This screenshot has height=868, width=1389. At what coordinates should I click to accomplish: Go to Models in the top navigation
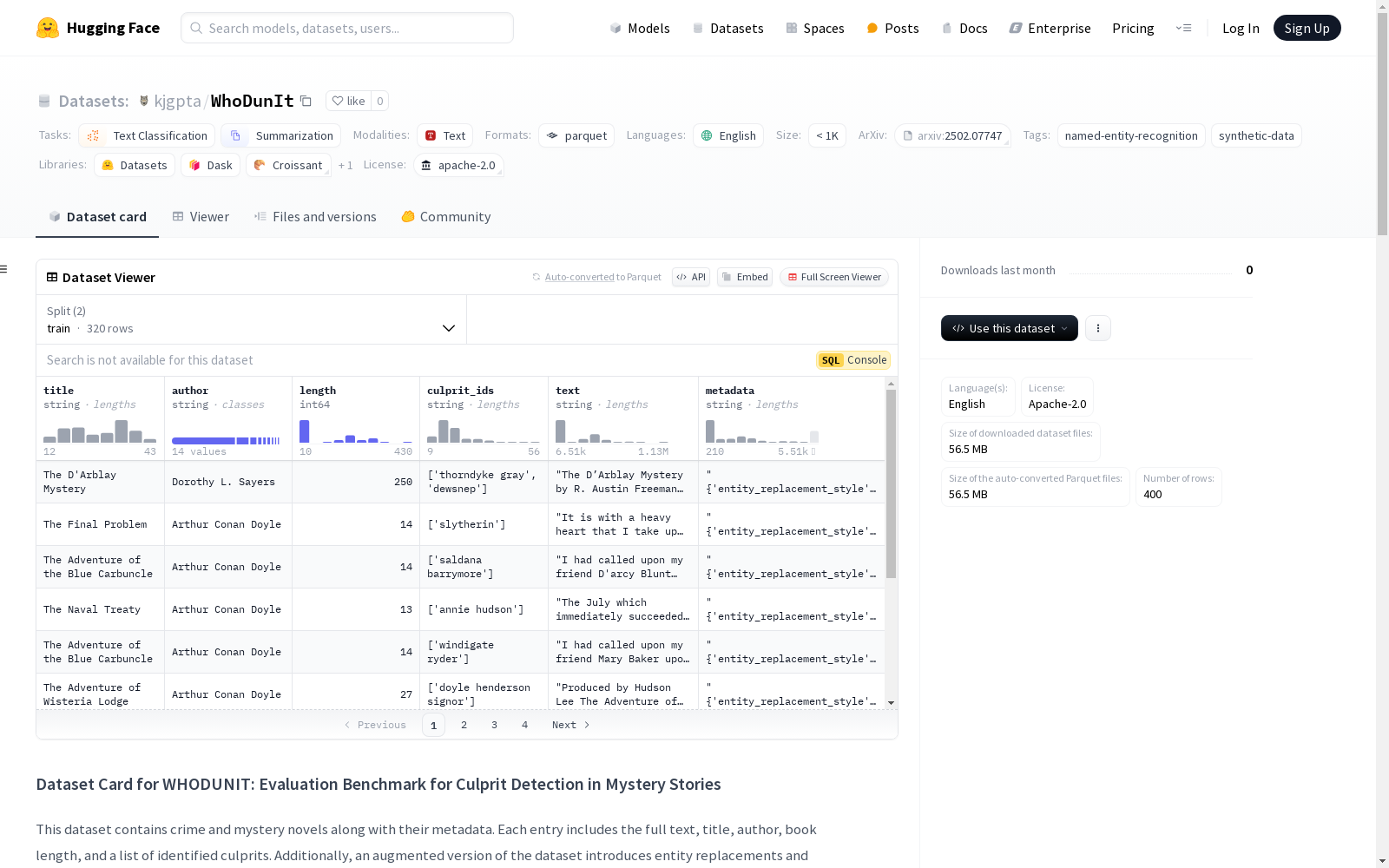pyautogui.click(x=640, y=28)
